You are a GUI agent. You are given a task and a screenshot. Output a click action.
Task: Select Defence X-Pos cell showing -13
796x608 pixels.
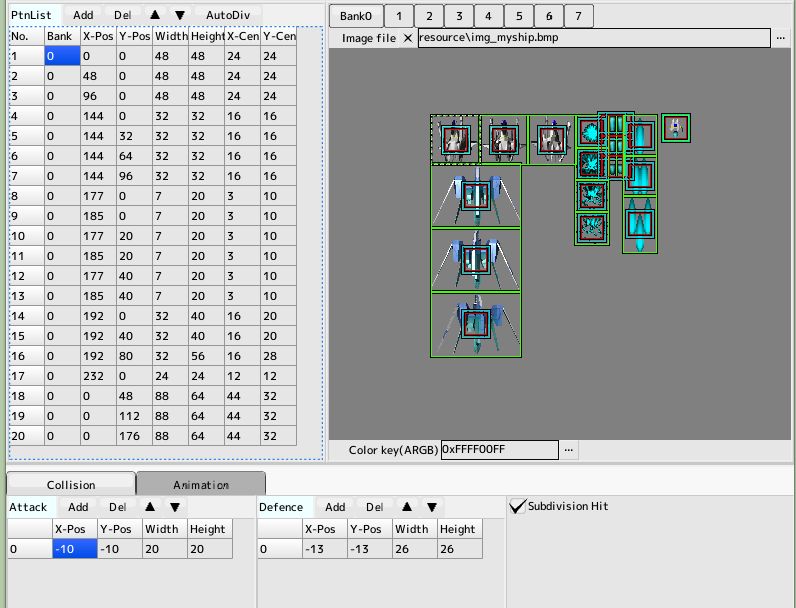(x=325, y=549)
